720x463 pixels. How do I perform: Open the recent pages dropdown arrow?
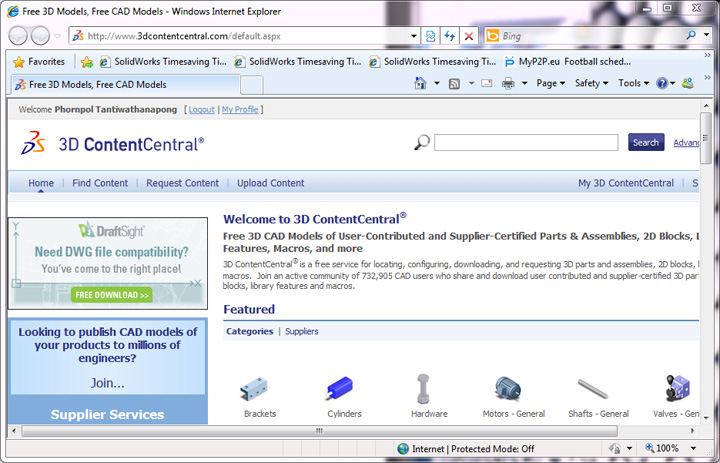[57, 36]
